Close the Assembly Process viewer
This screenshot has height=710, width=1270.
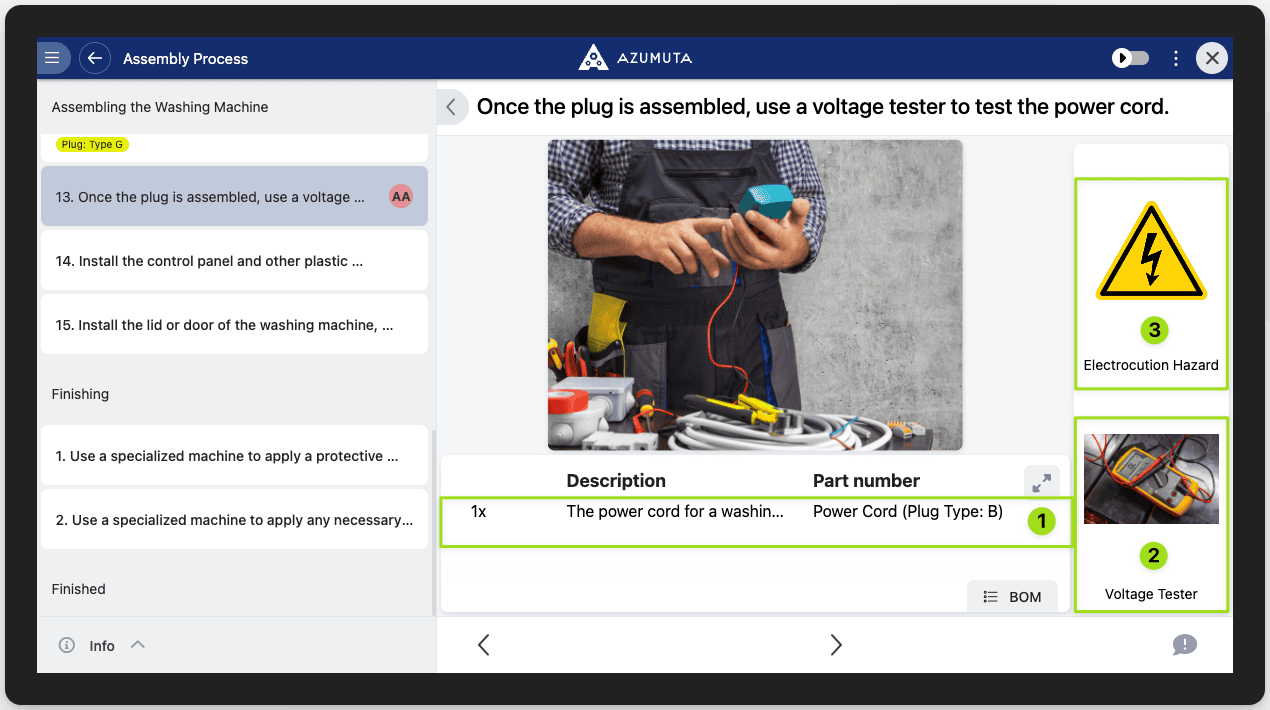pyautogui.click(x=1212, y=58)
